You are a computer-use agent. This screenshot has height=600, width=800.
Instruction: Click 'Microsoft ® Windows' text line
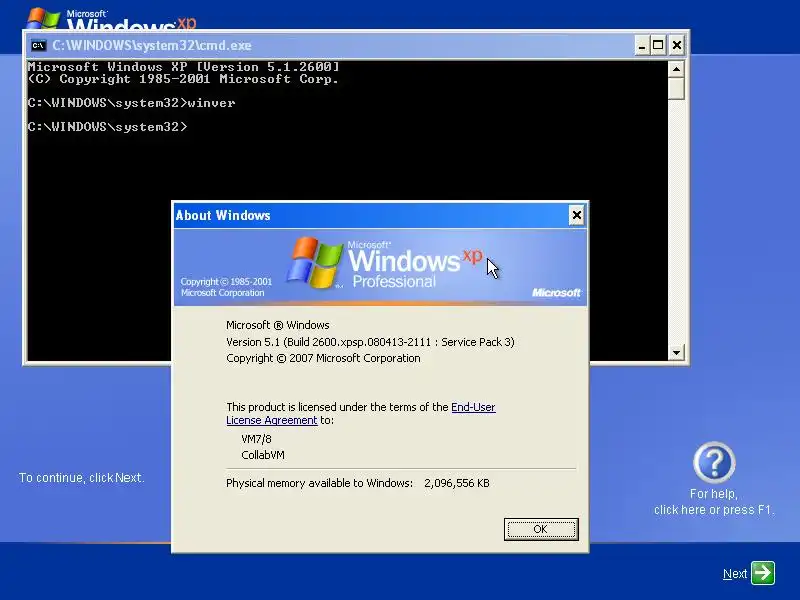pos(278,325)
